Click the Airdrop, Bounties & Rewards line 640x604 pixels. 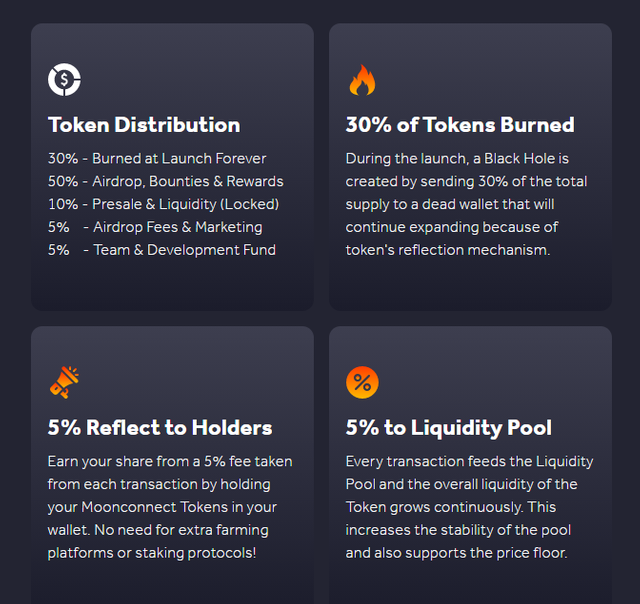166,181
